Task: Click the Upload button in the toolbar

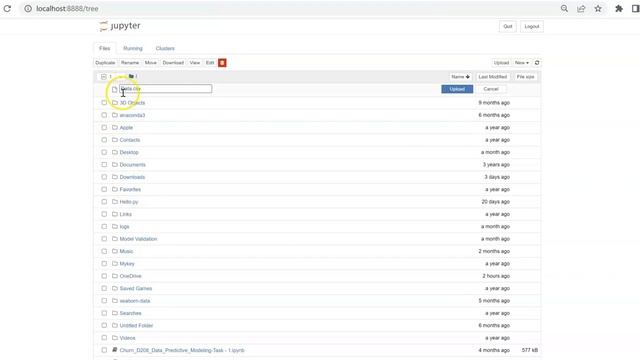Action: pyautogui.click(x=501, y=63)
